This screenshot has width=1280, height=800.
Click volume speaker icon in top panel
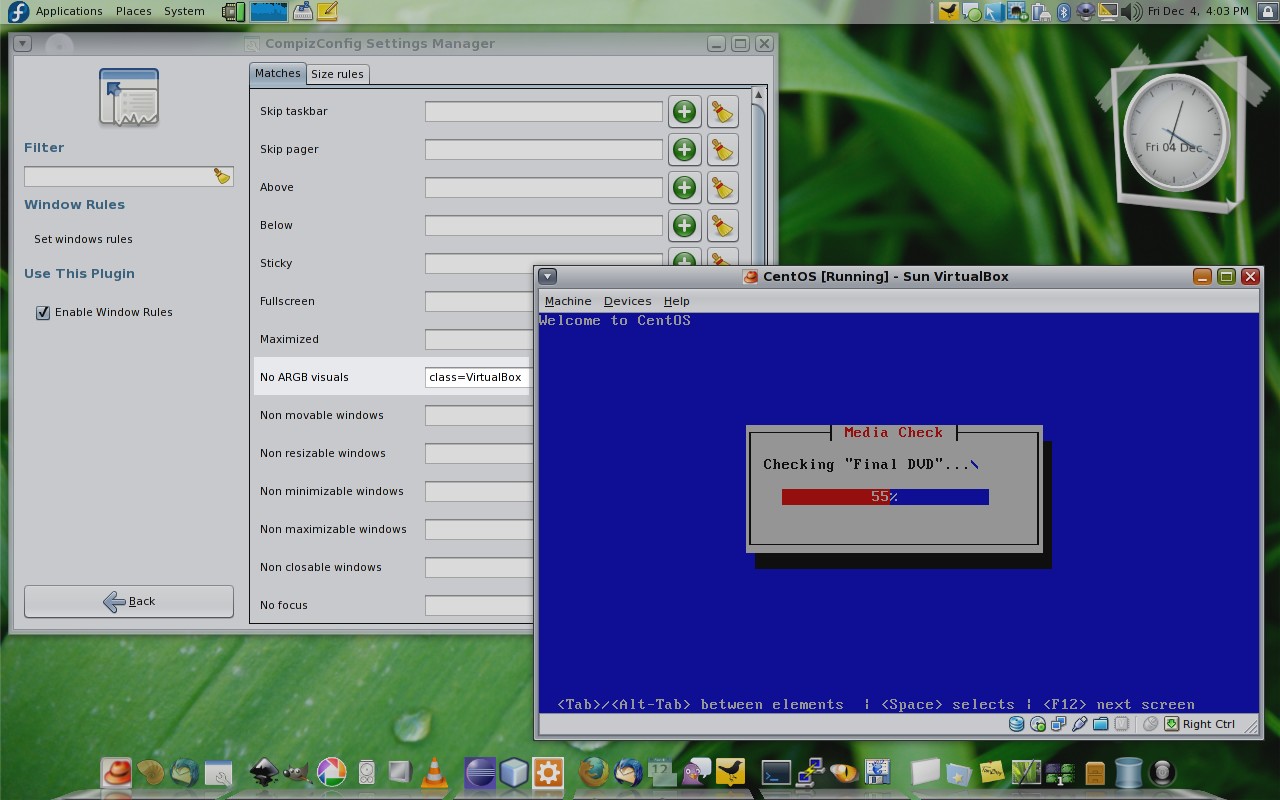pos(1132,12)
